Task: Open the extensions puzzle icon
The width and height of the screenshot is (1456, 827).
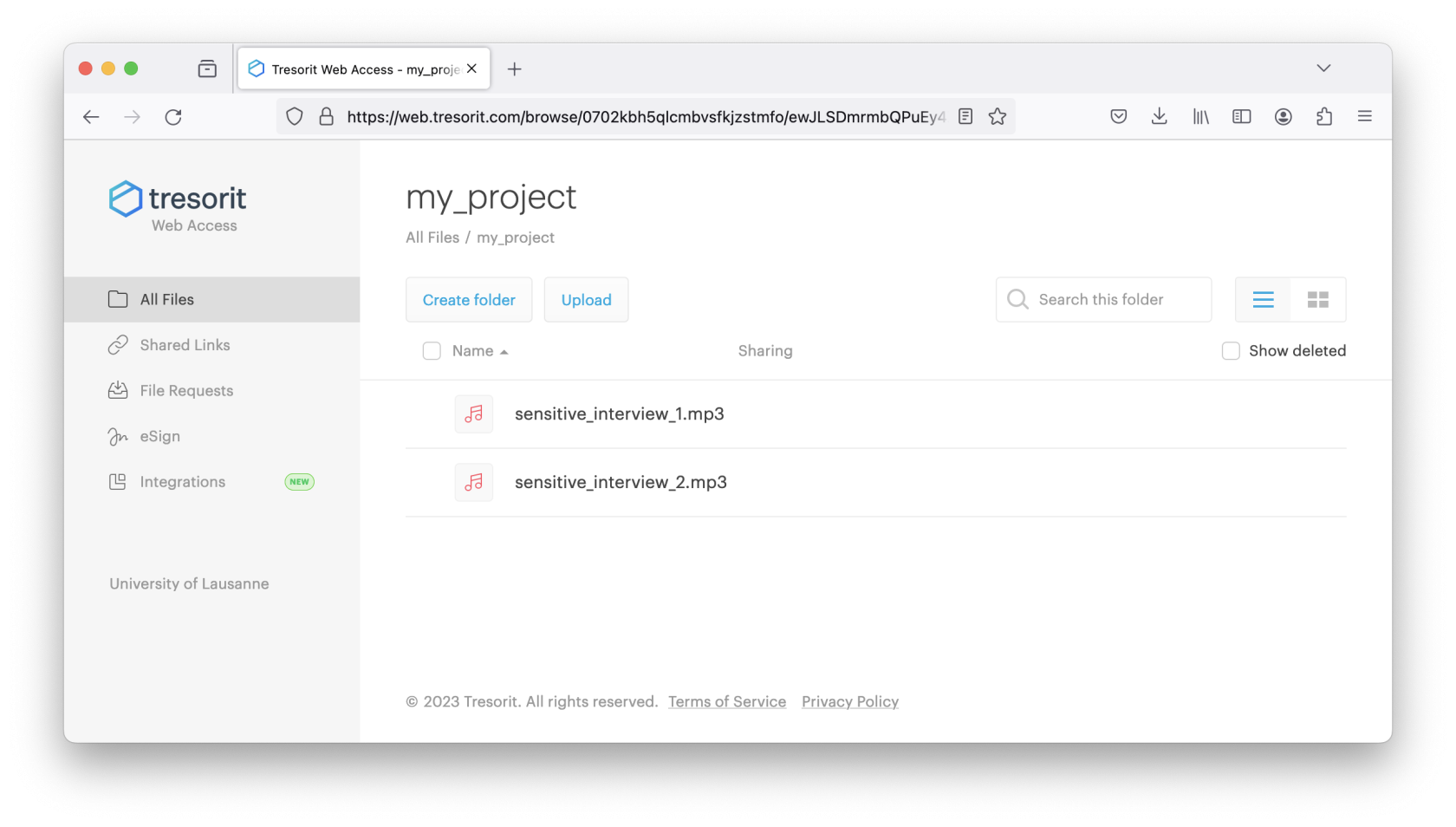Action: click(x=1323, y=117)
